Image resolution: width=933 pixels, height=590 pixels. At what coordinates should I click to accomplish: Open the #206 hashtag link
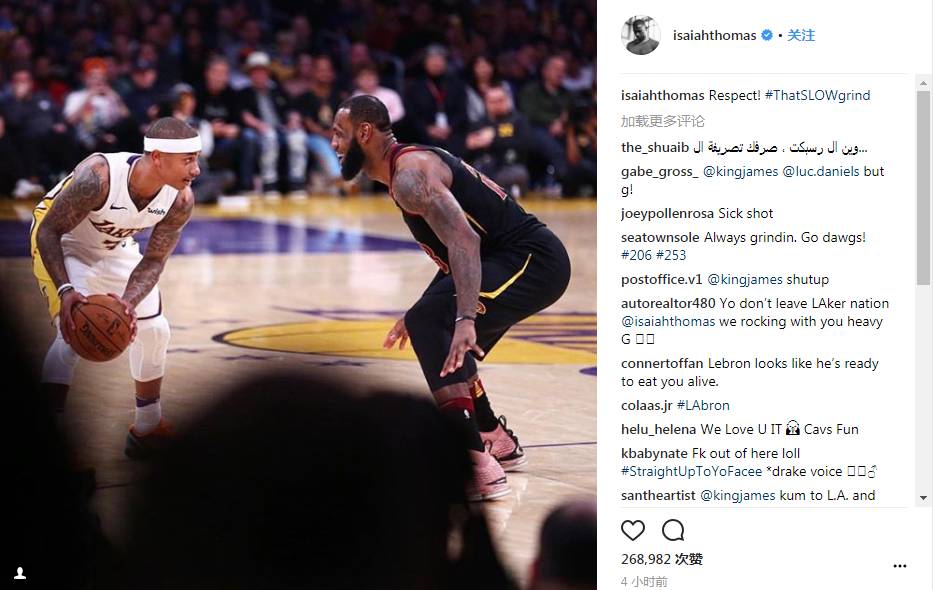pos(637,255)
